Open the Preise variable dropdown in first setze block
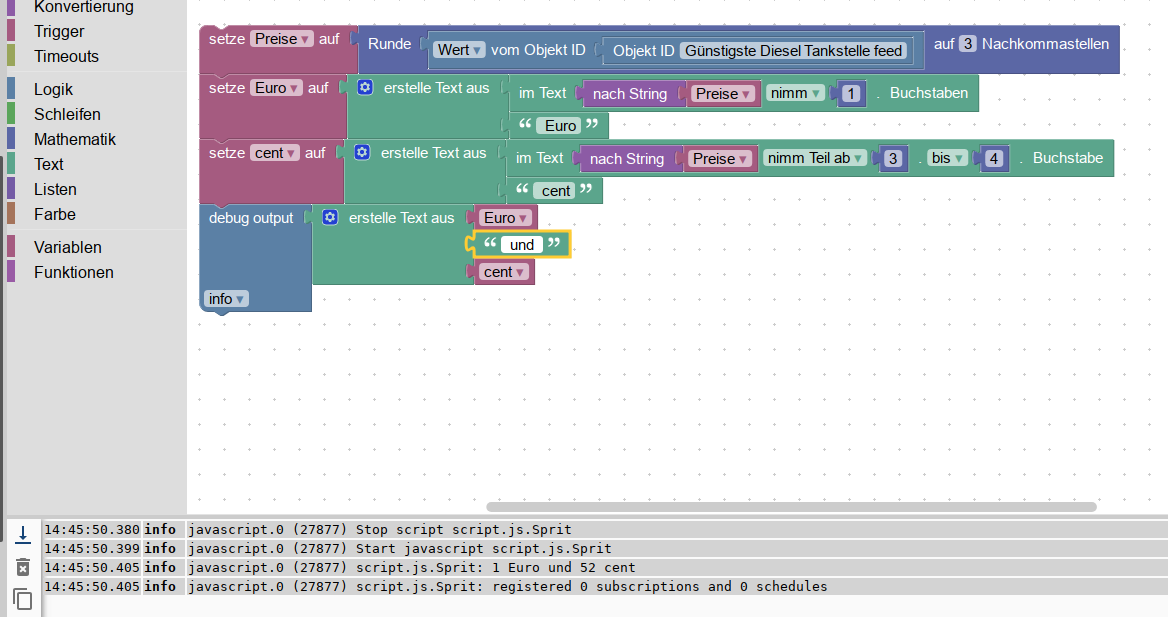 [x=282, y=39]
